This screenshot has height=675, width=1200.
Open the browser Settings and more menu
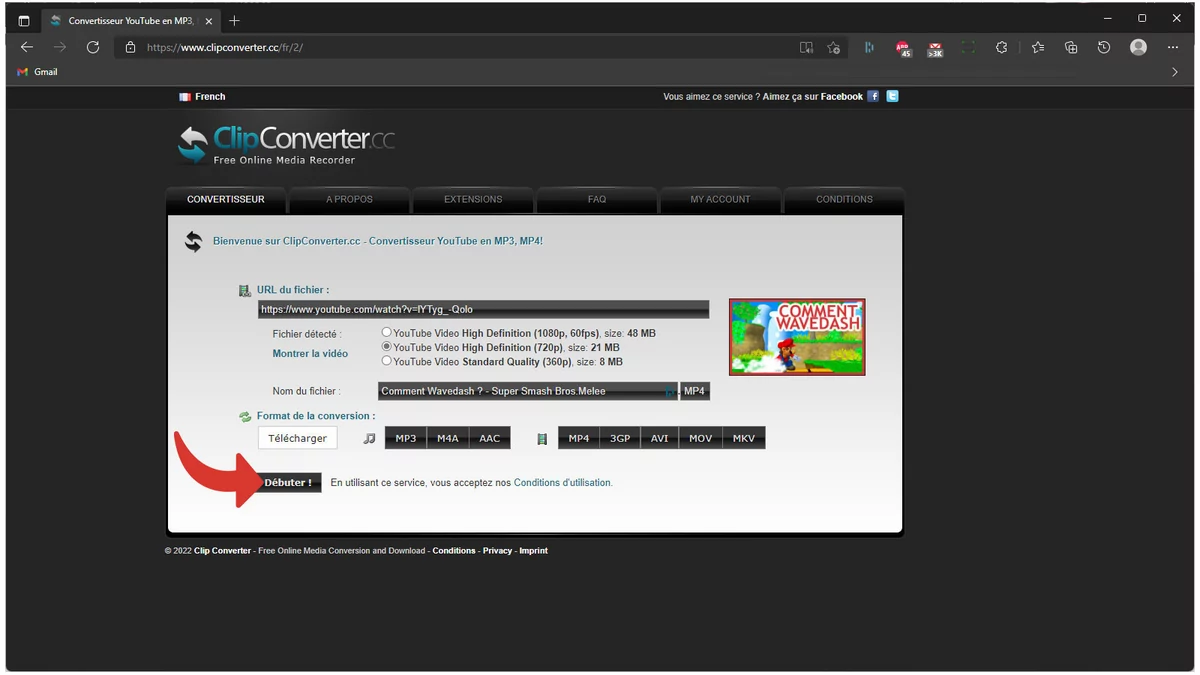(1173, 47)
